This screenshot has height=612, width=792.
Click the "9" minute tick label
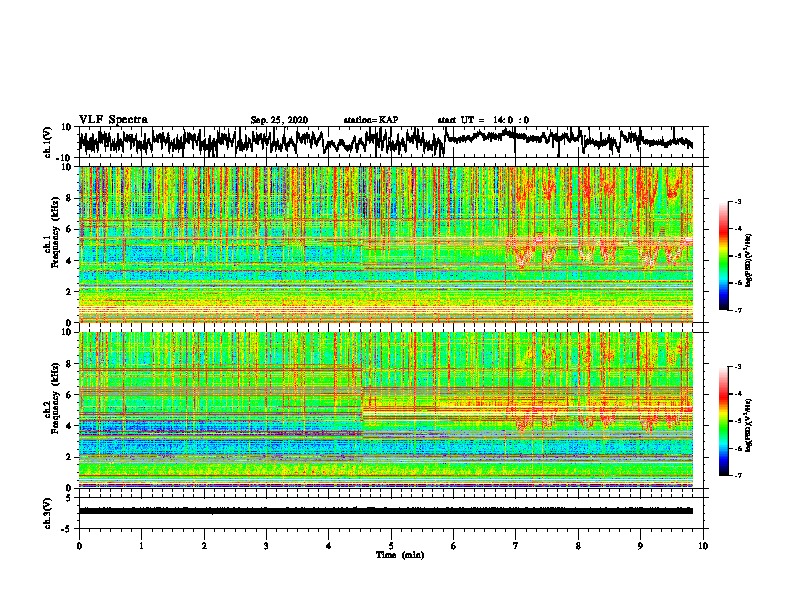(640, 546)
